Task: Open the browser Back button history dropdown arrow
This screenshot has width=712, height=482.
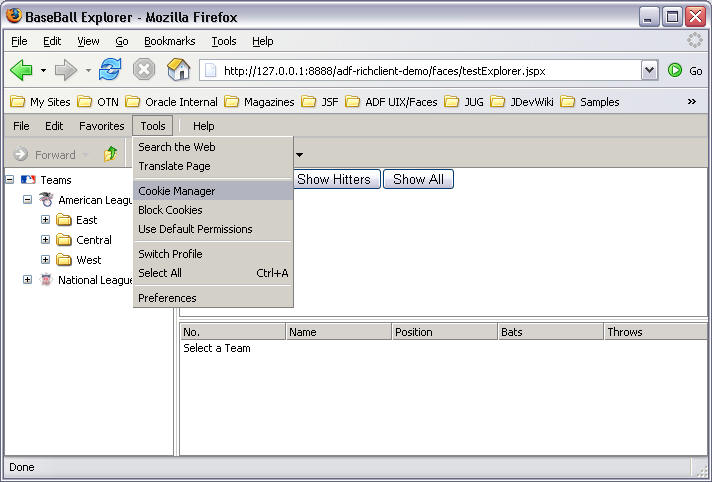Action: [43, 70]
